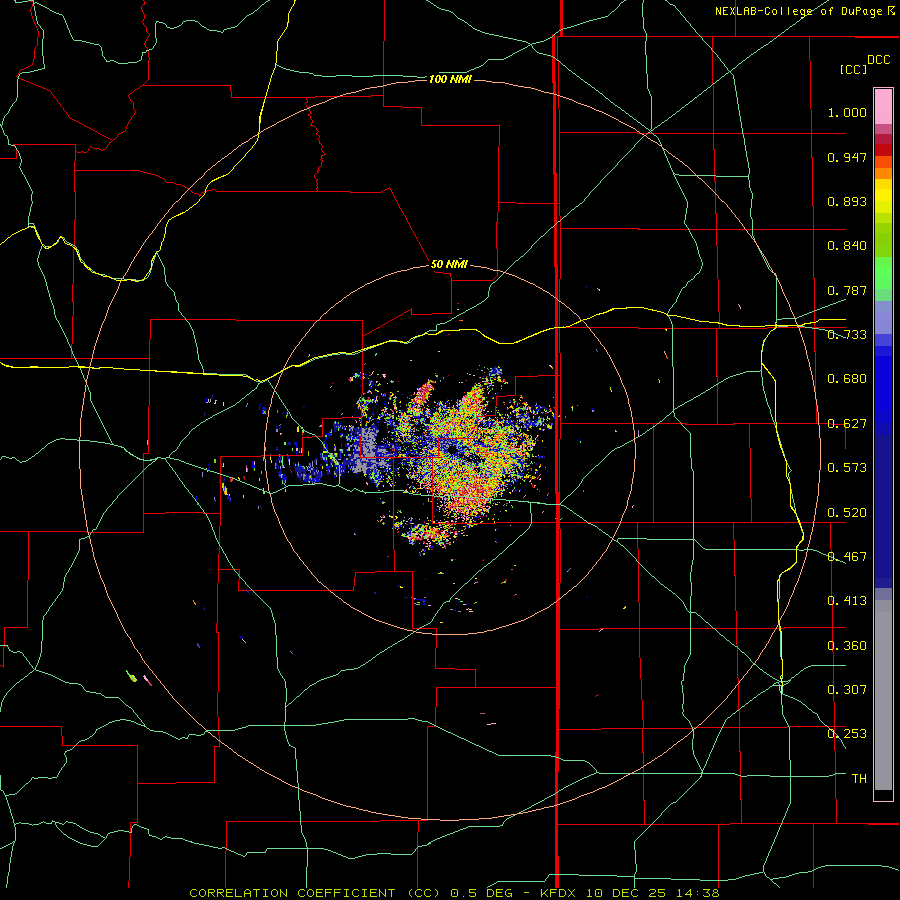Click the DCC legend title
The height and width of the screenshot is (900, 900).
pos(878,60)
